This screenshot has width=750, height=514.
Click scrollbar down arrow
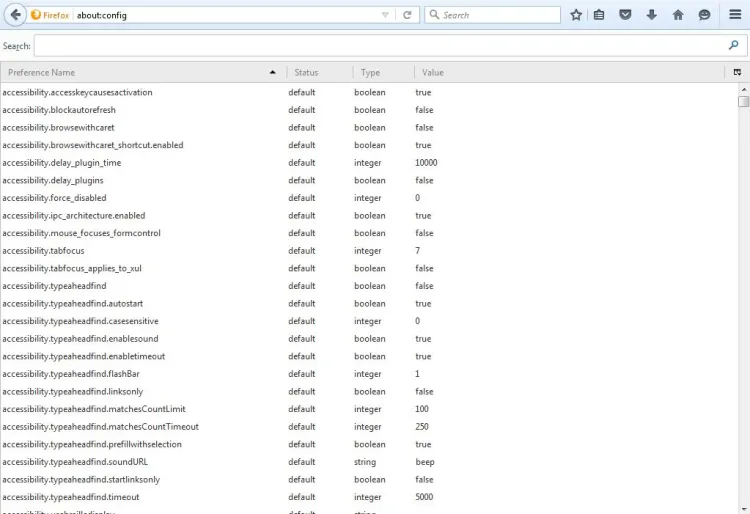pos(743,509)
